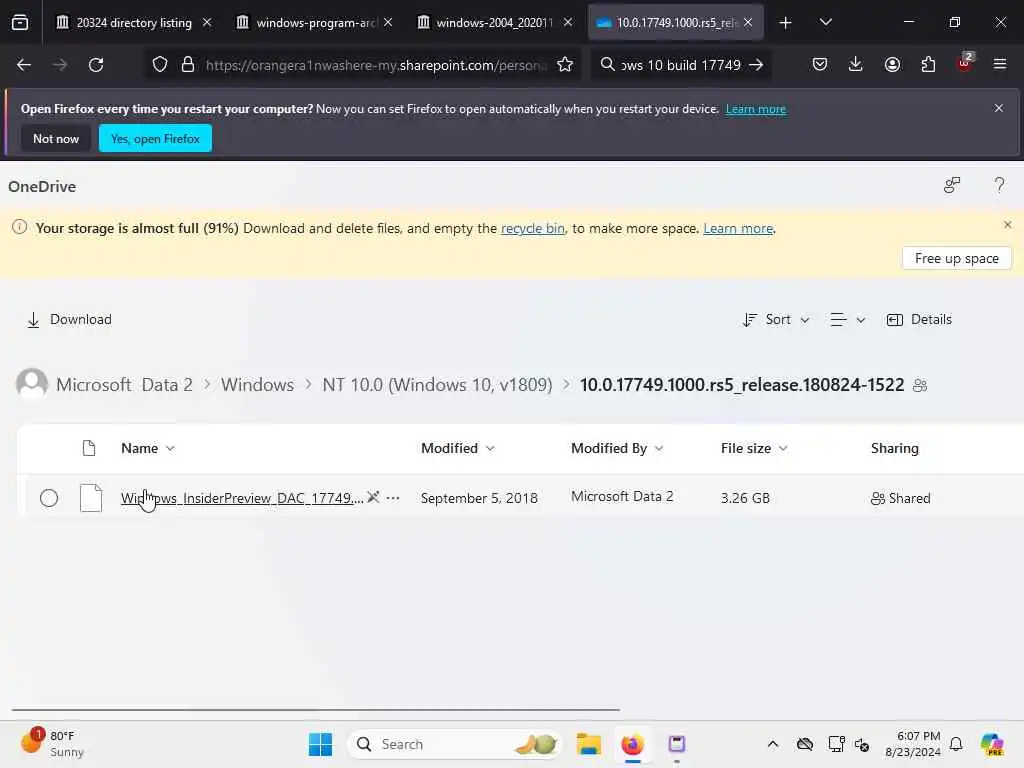Click the Shared status of the file
Viewport: 1024px width, 768px height.
click(901, 498)
